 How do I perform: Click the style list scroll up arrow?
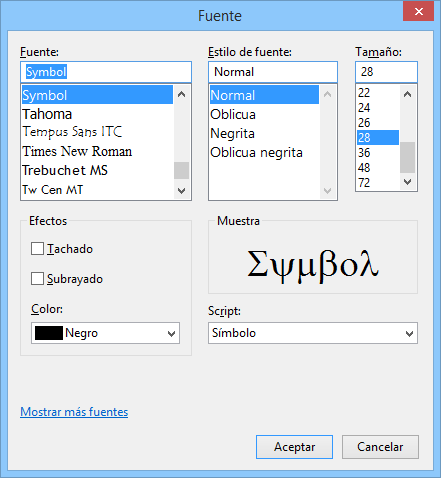click(x=328, y=94)
